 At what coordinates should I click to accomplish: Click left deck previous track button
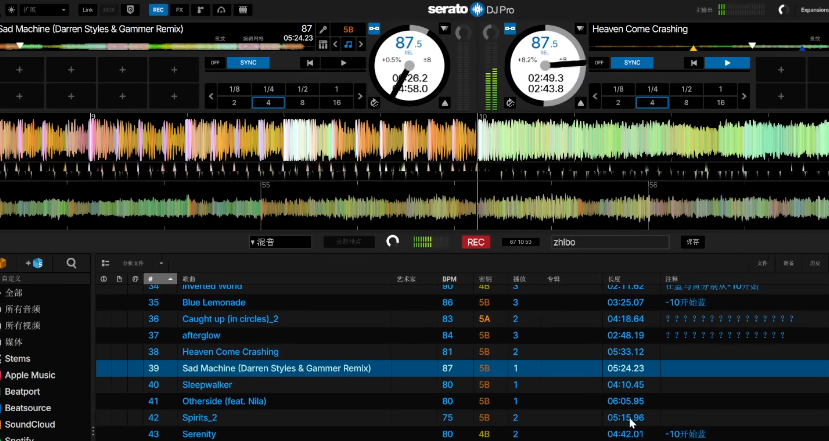(x=310, y=62)
